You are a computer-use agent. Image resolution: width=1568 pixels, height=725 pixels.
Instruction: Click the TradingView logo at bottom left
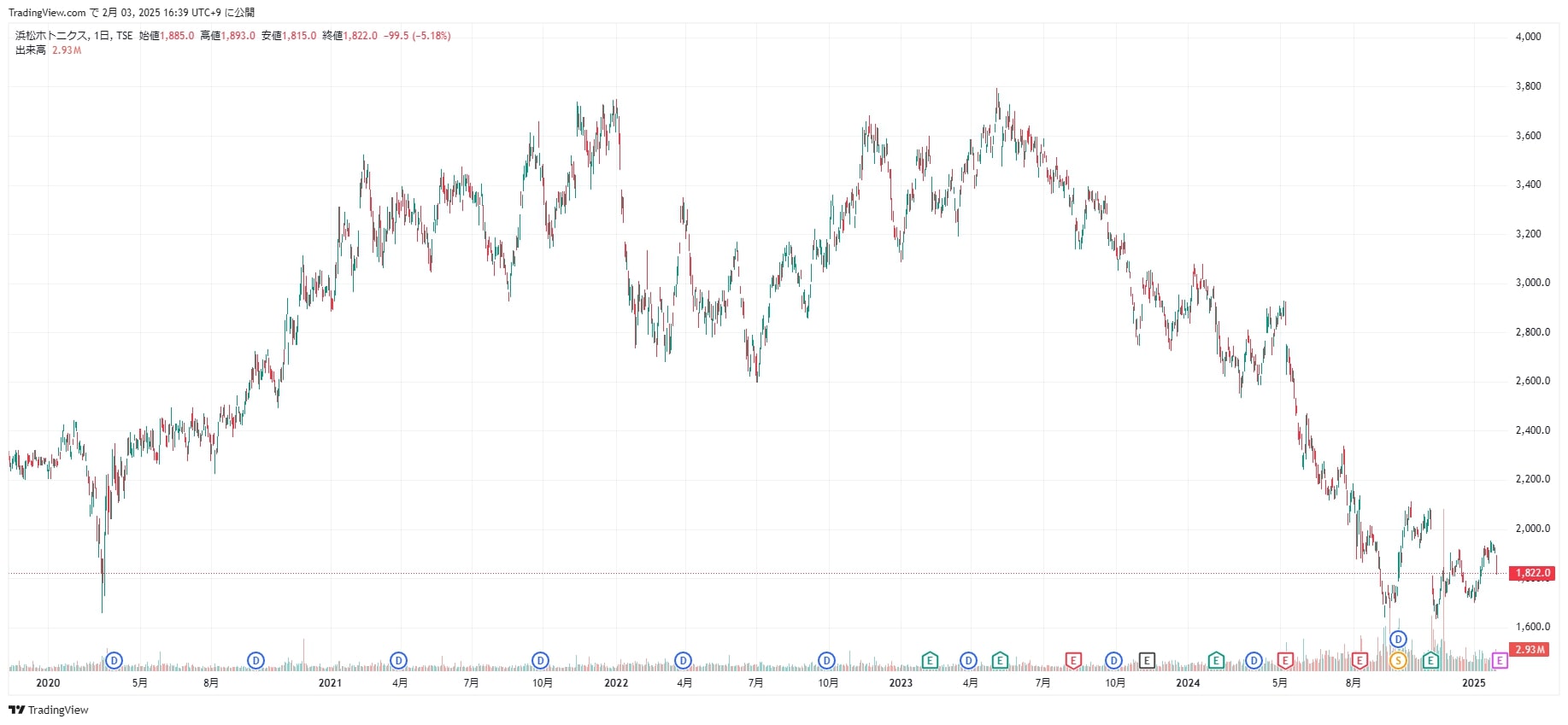49,710
